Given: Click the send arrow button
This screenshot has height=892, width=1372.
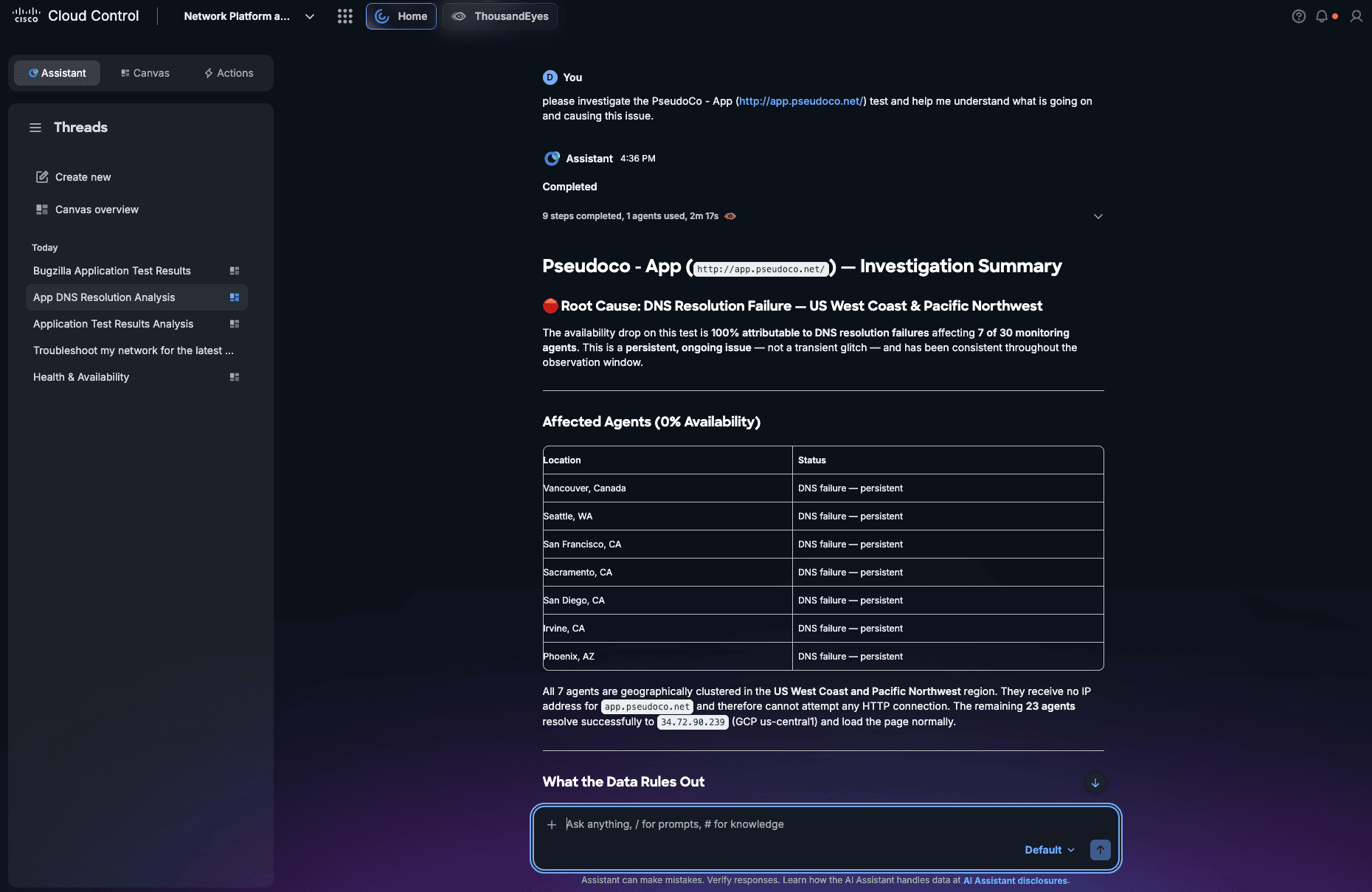Looking at the screenshot, I should point(1100,850).
